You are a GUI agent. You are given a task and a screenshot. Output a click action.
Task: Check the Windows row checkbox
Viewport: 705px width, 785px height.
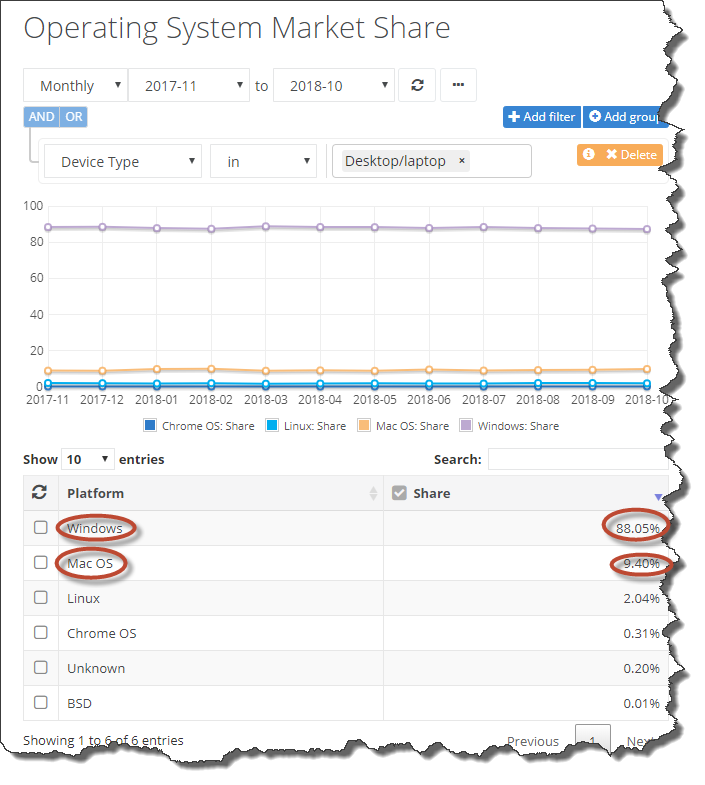(x=41, y=528)
